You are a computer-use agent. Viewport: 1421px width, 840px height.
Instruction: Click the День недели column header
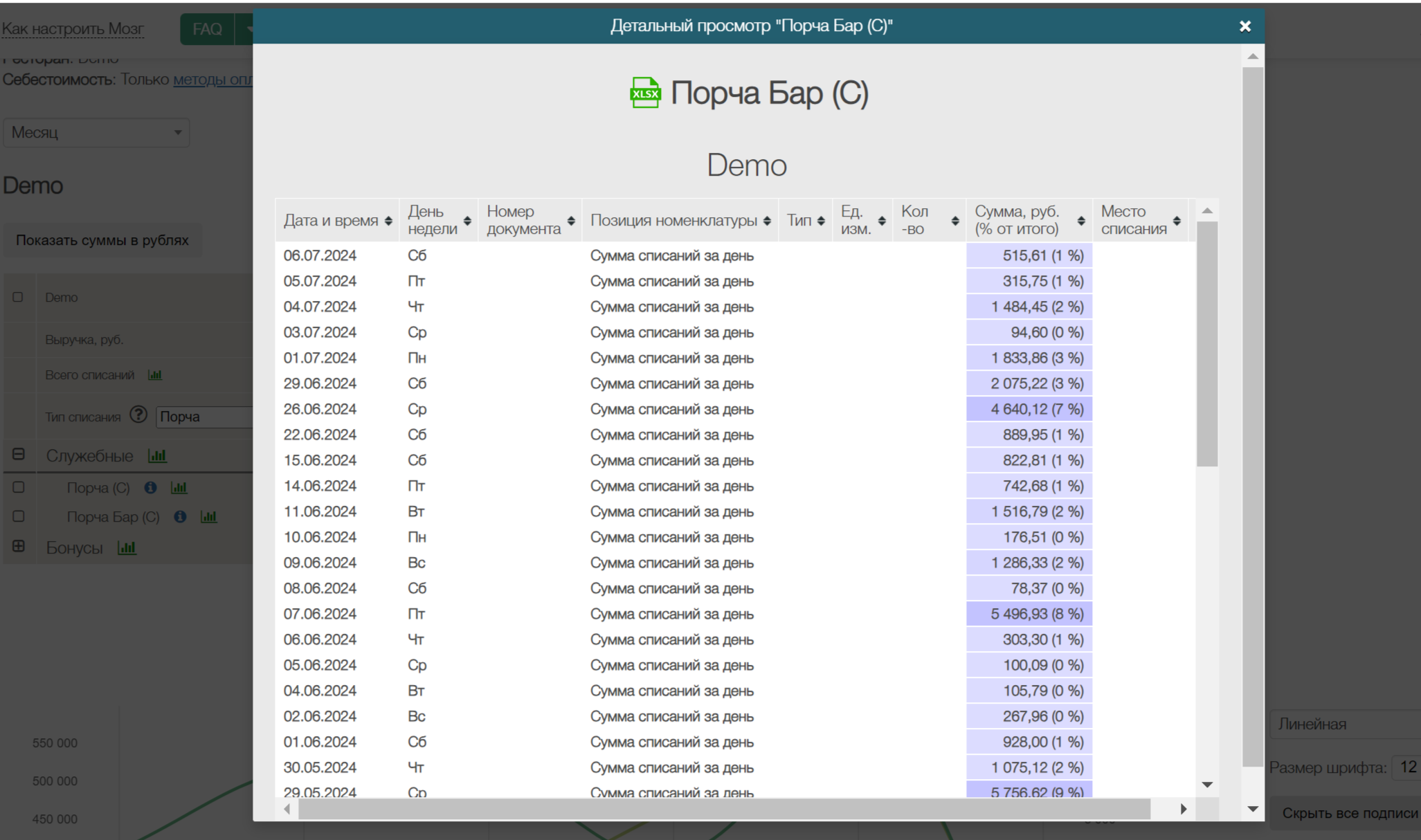pyautogui.click(x=432, y=220)
